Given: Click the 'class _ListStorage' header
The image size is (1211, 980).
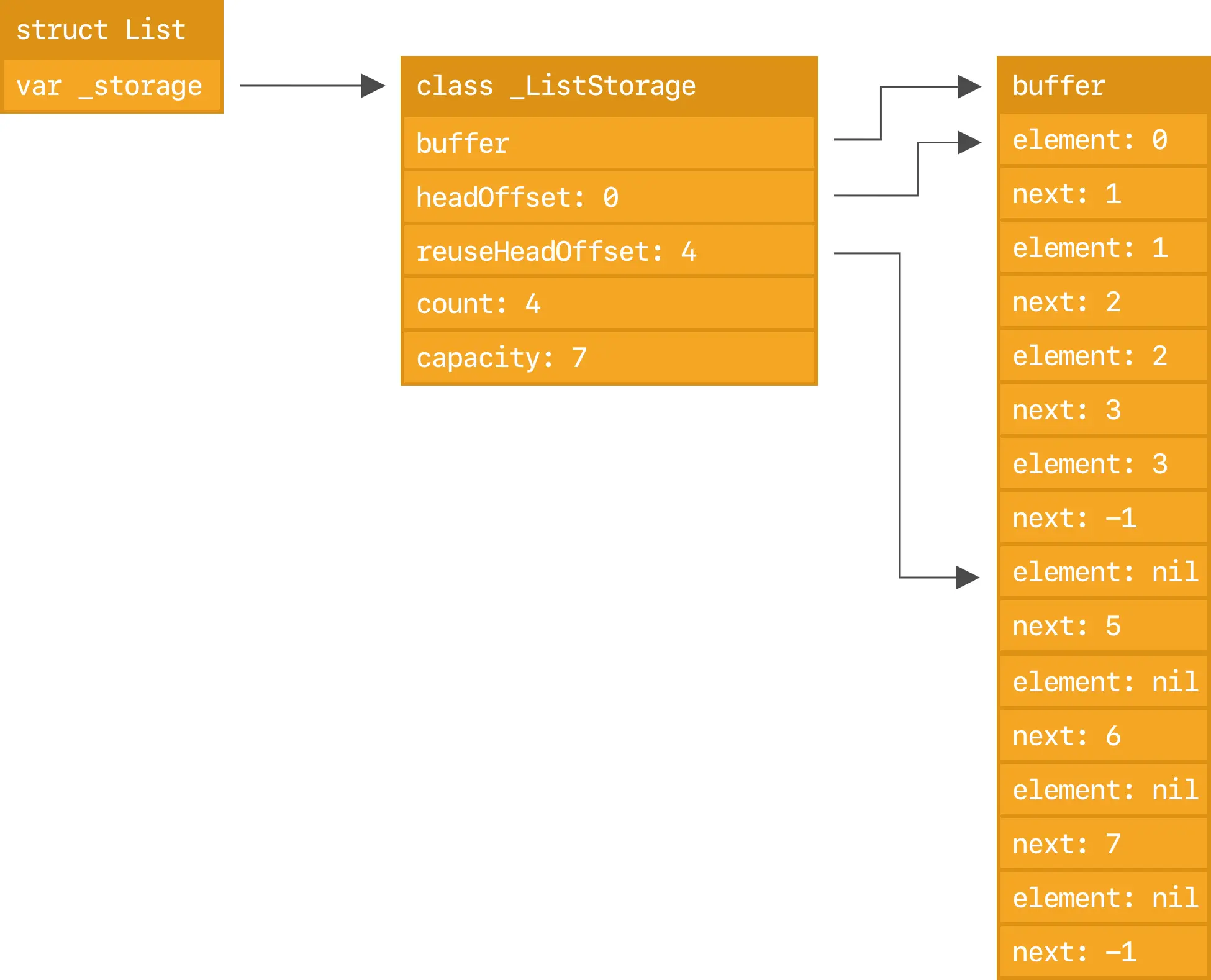Looking at the screenshot, I should pos(609,86).
